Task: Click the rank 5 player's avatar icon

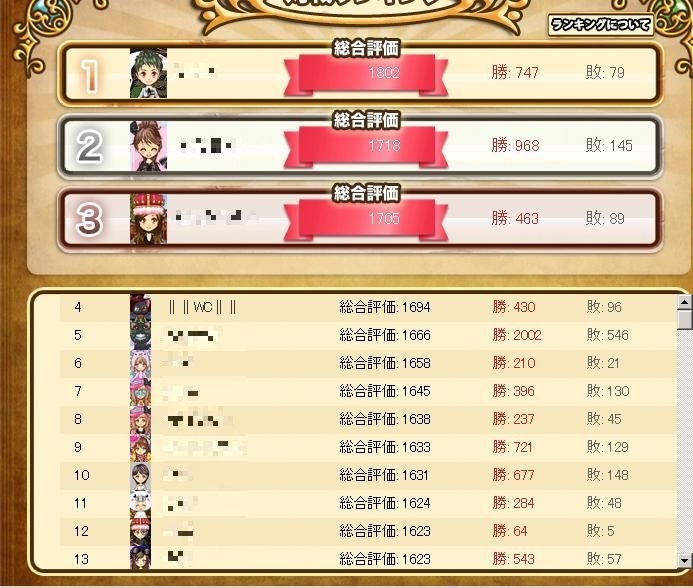Action: 141,335
